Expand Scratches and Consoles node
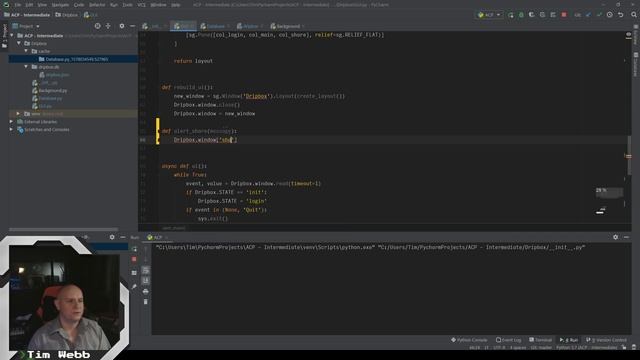640x360 pixels. point(11,129)
